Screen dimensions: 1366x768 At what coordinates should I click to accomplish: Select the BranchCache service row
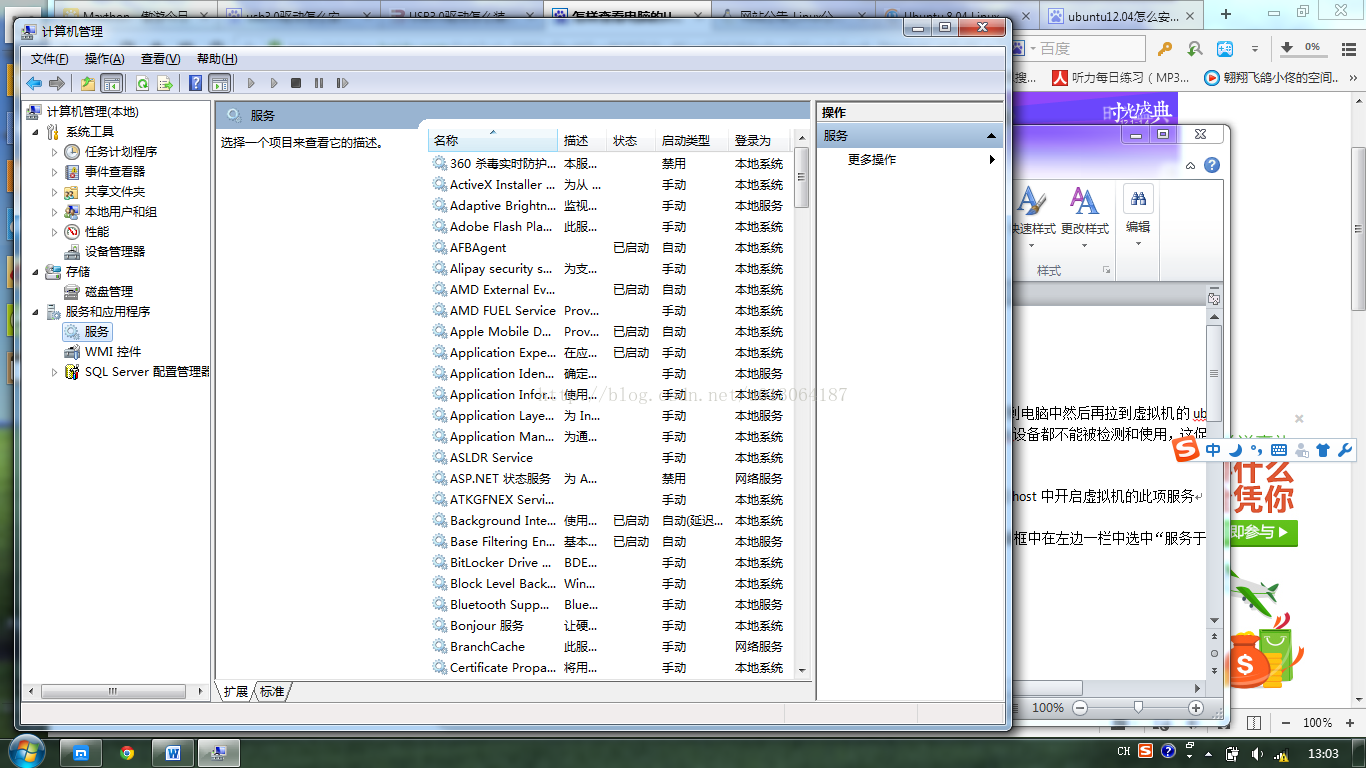tap(610, 647)
